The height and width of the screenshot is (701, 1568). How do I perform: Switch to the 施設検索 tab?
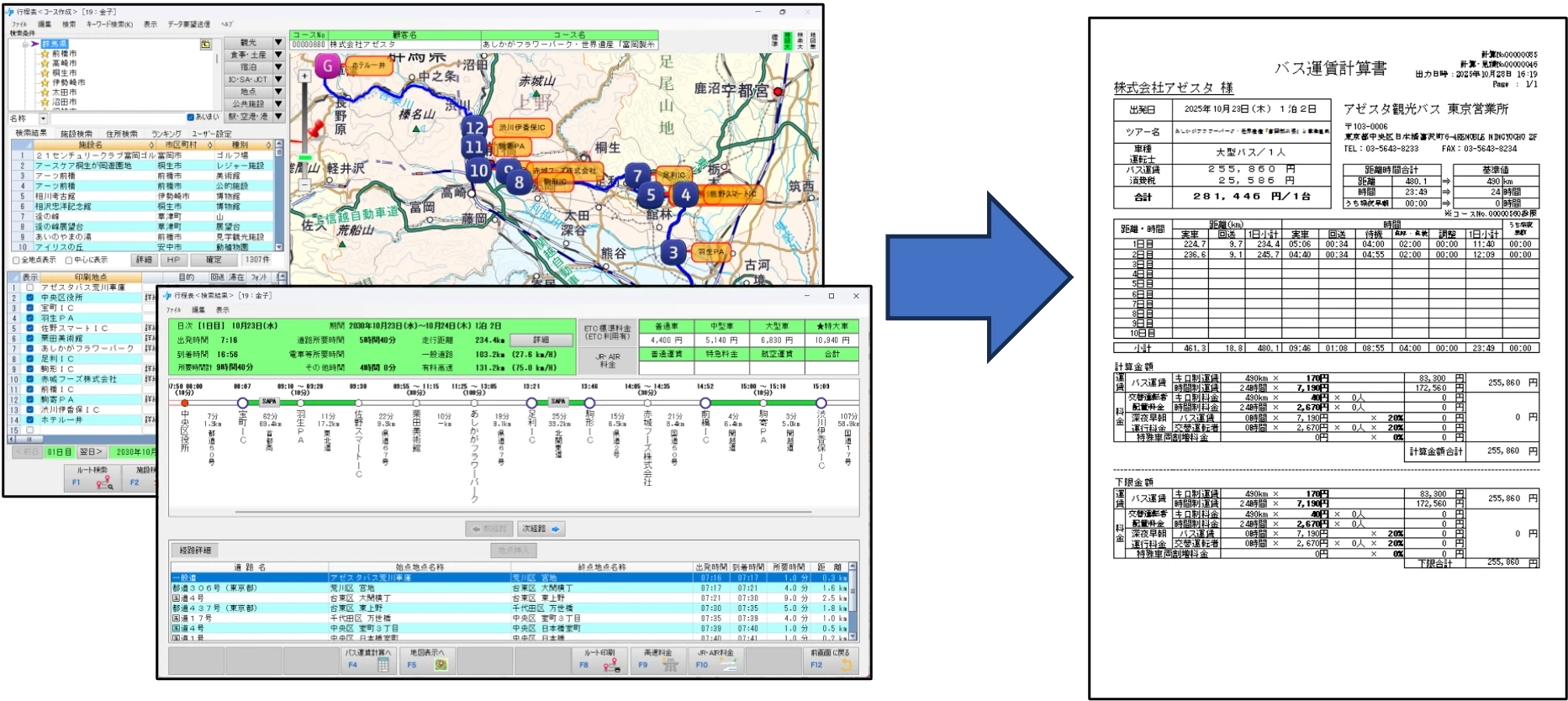77,134
